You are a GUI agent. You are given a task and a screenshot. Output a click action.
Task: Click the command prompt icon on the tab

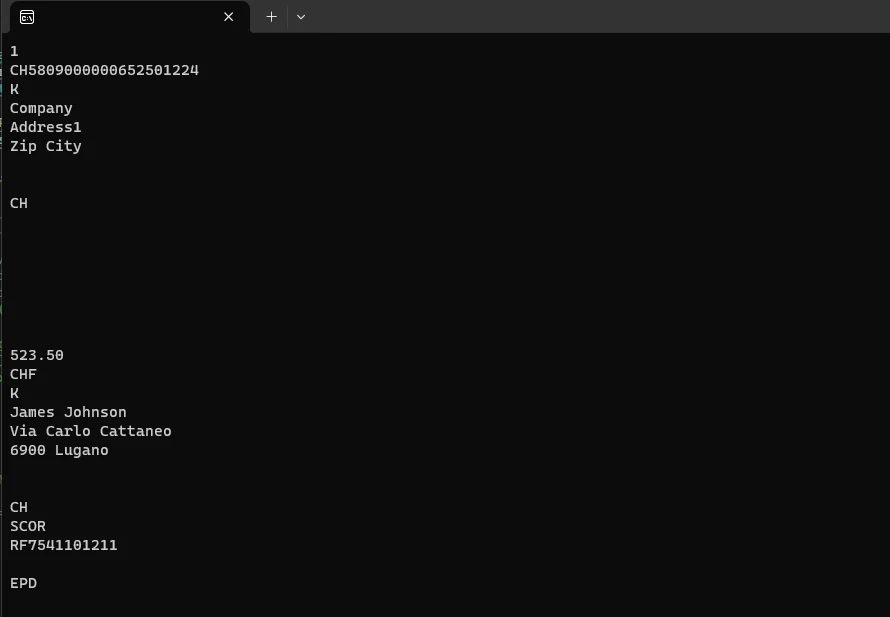pyautogui.click(x=28, y=17)
